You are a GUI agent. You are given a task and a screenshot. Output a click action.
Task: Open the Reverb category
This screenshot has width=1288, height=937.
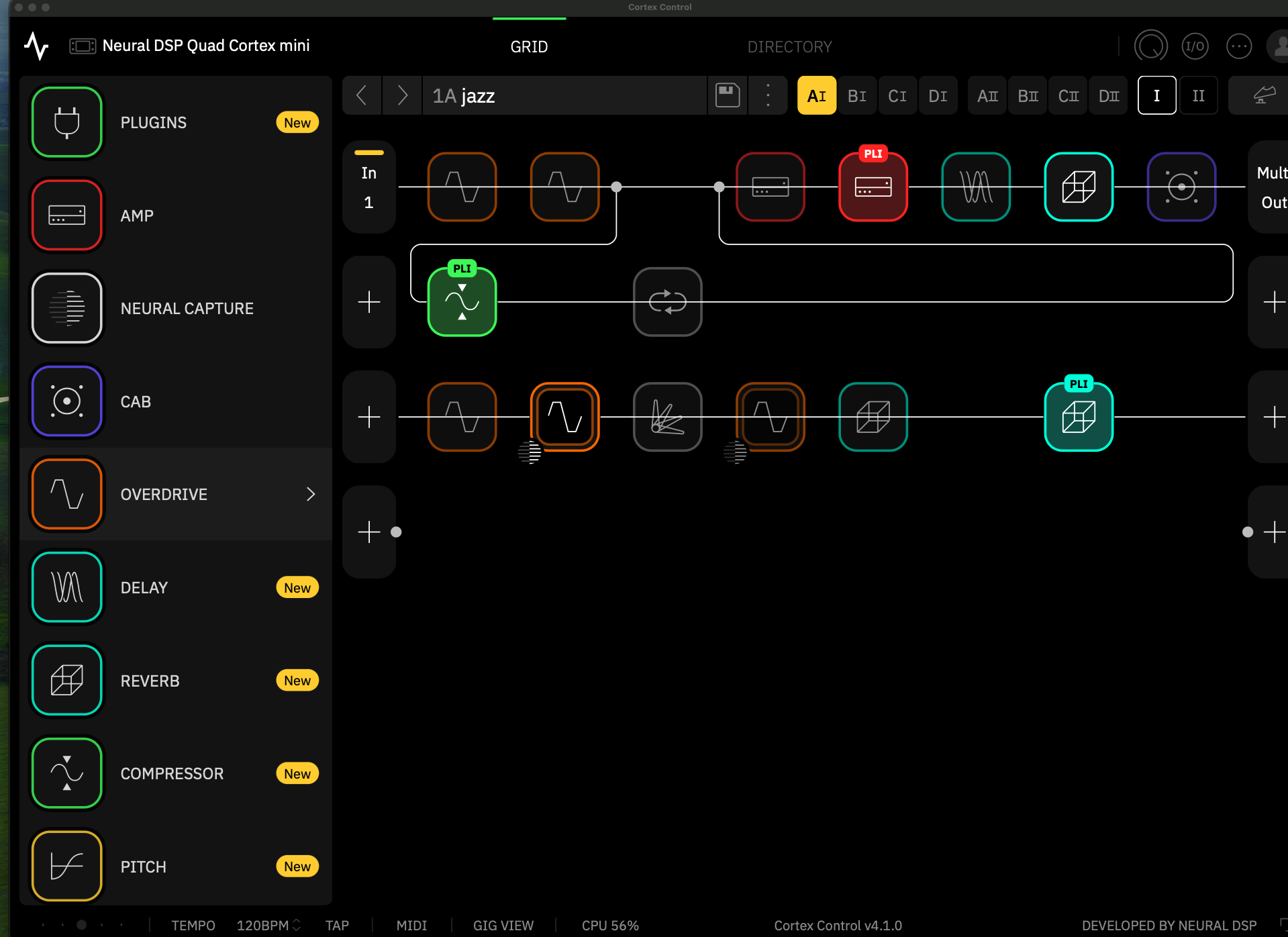tap(176, 681)
